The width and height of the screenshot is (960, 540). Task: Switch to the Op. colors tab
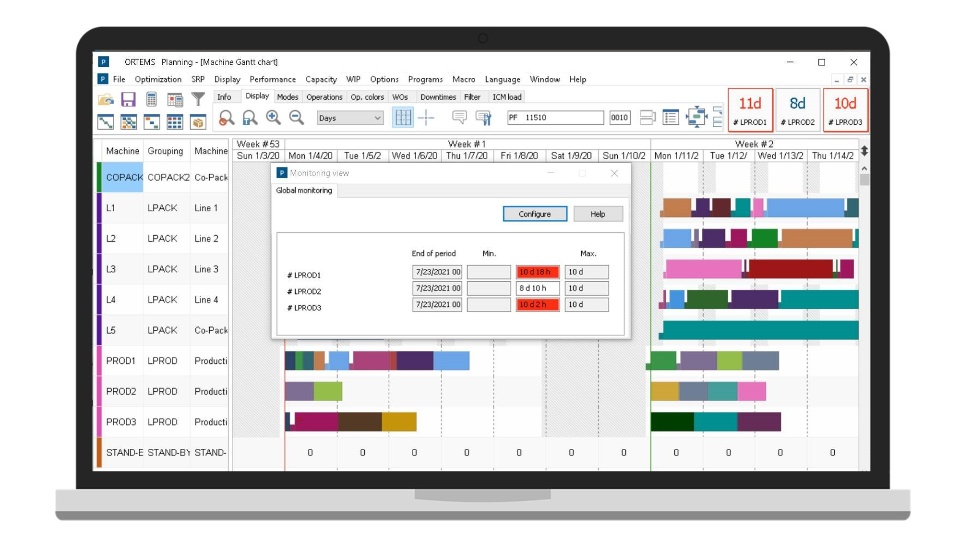click(x=367, y=97)
